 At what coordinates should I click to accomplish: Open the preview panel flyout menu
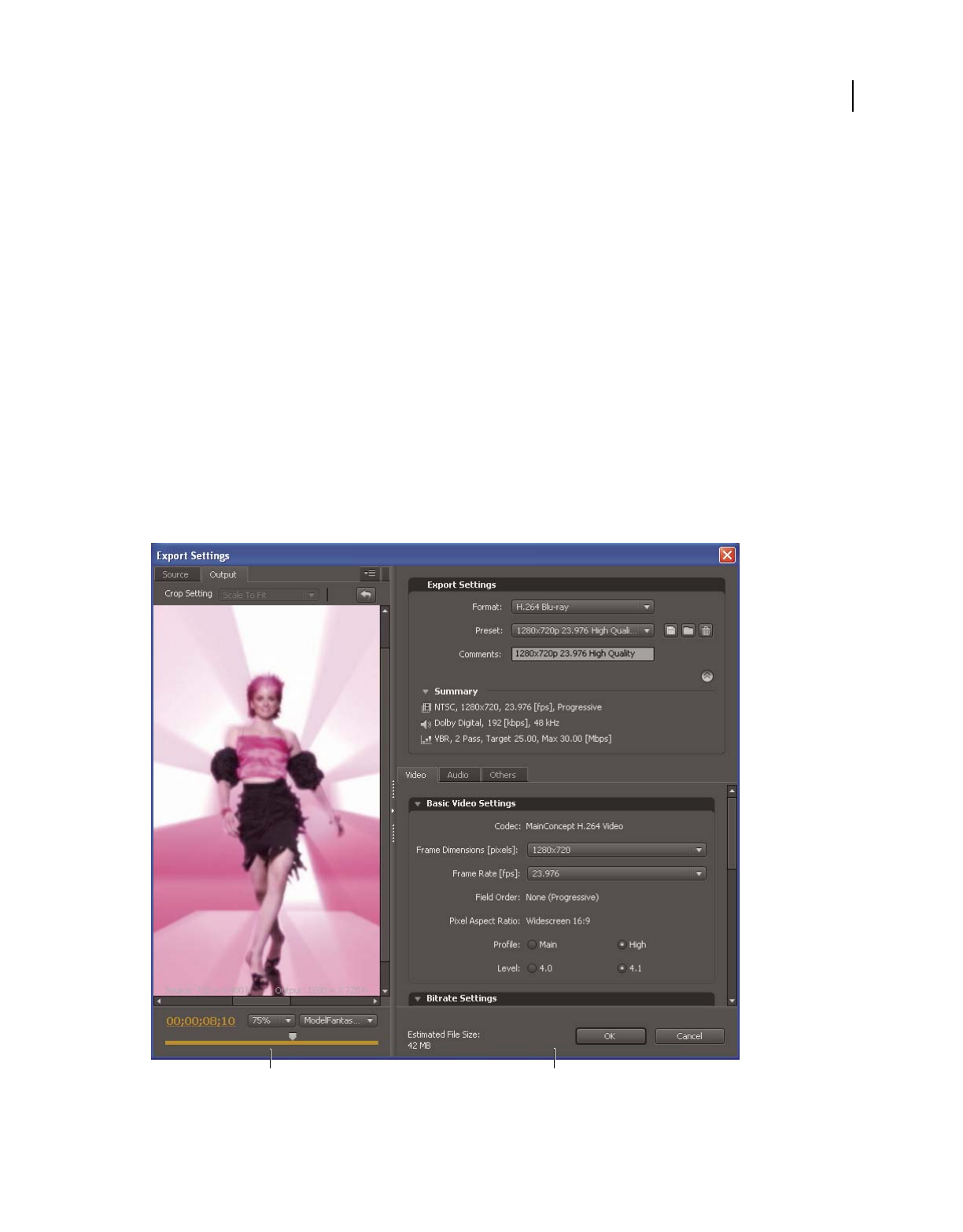(369, 574)
